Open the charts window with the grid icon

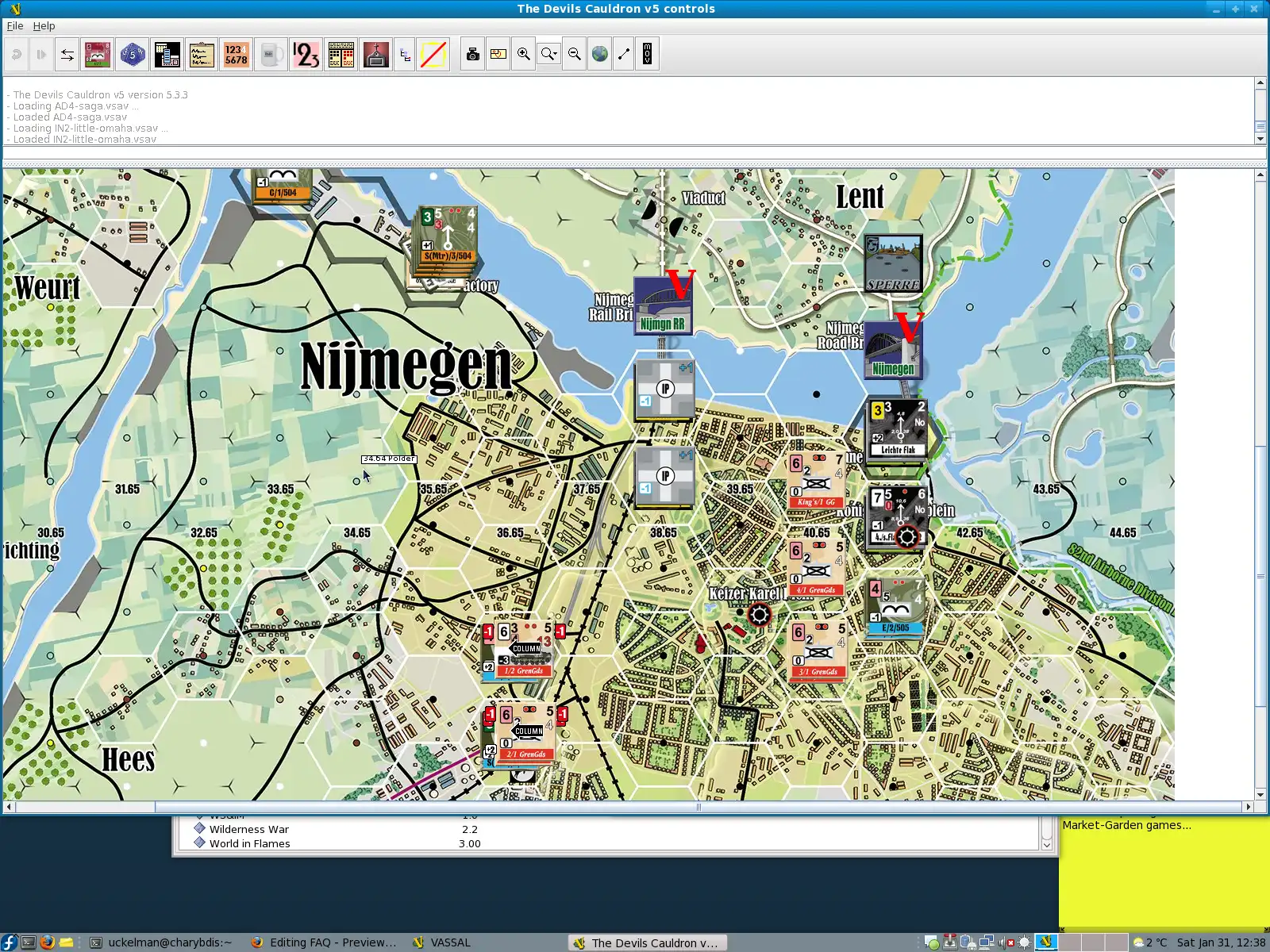(x=341, y=54)
